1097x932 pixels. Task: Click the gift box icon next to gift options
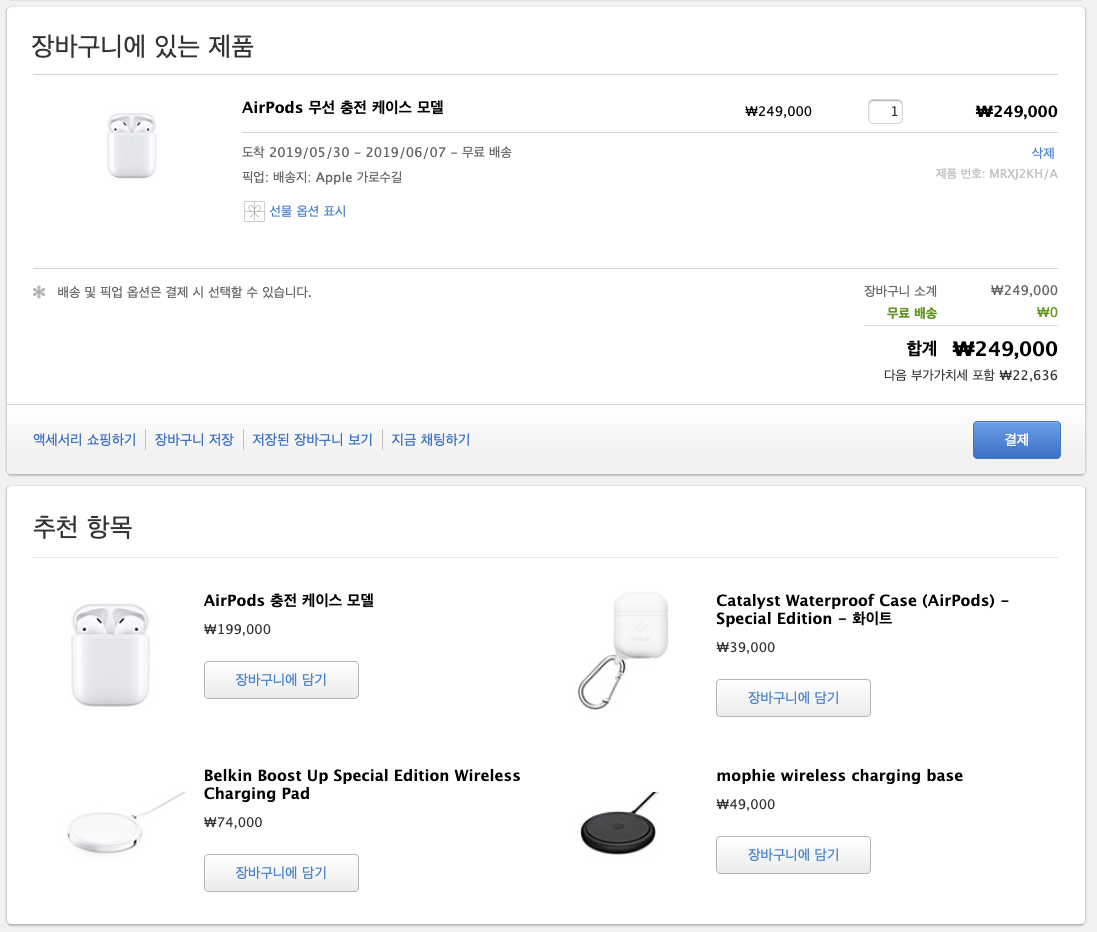point(254,211)
